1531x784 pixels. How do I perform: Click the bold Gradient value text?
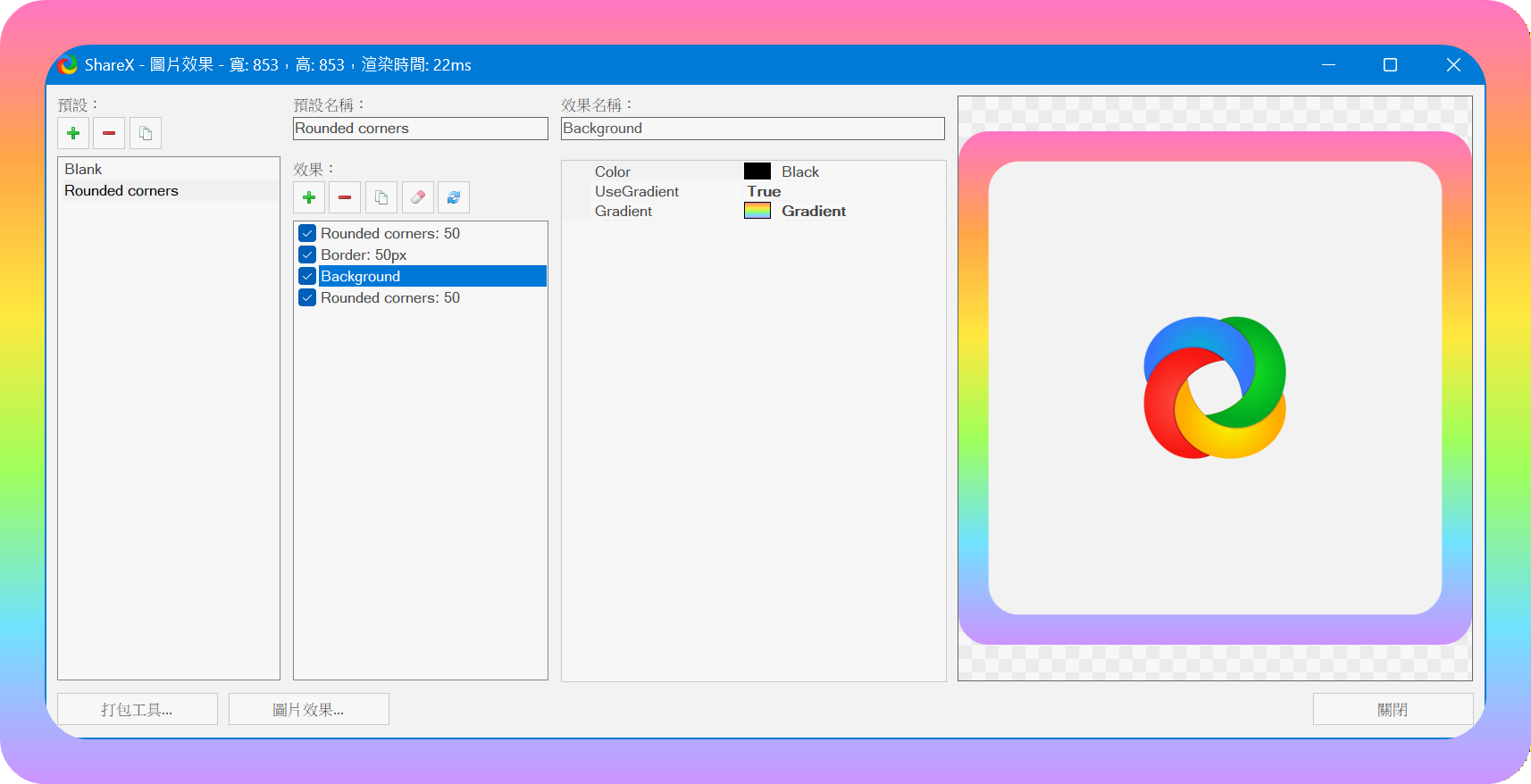click(x=814, y=211)
